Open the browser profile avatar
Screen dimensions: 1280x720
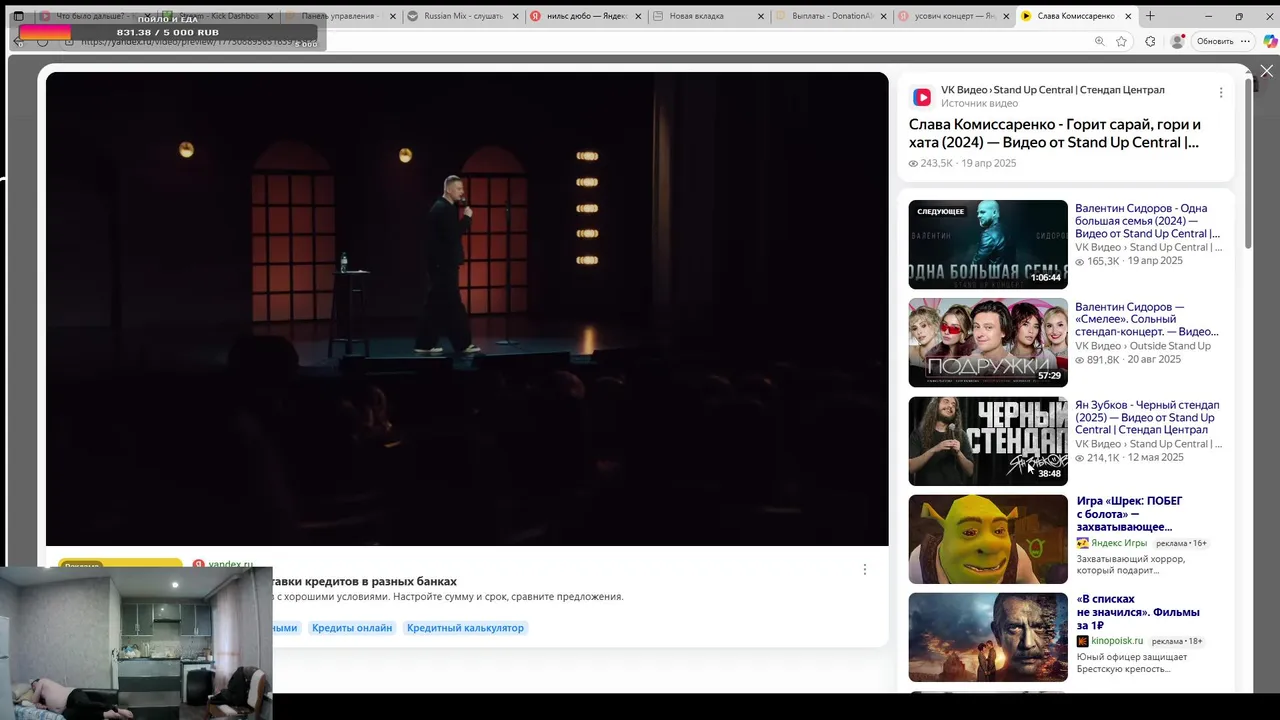pos(1177,41)
